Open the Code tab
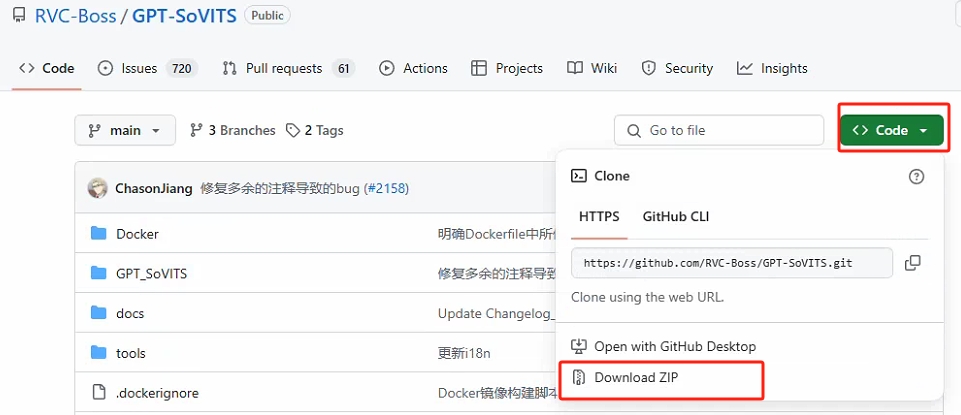This screenshot has width=961, height=415. 47,68
